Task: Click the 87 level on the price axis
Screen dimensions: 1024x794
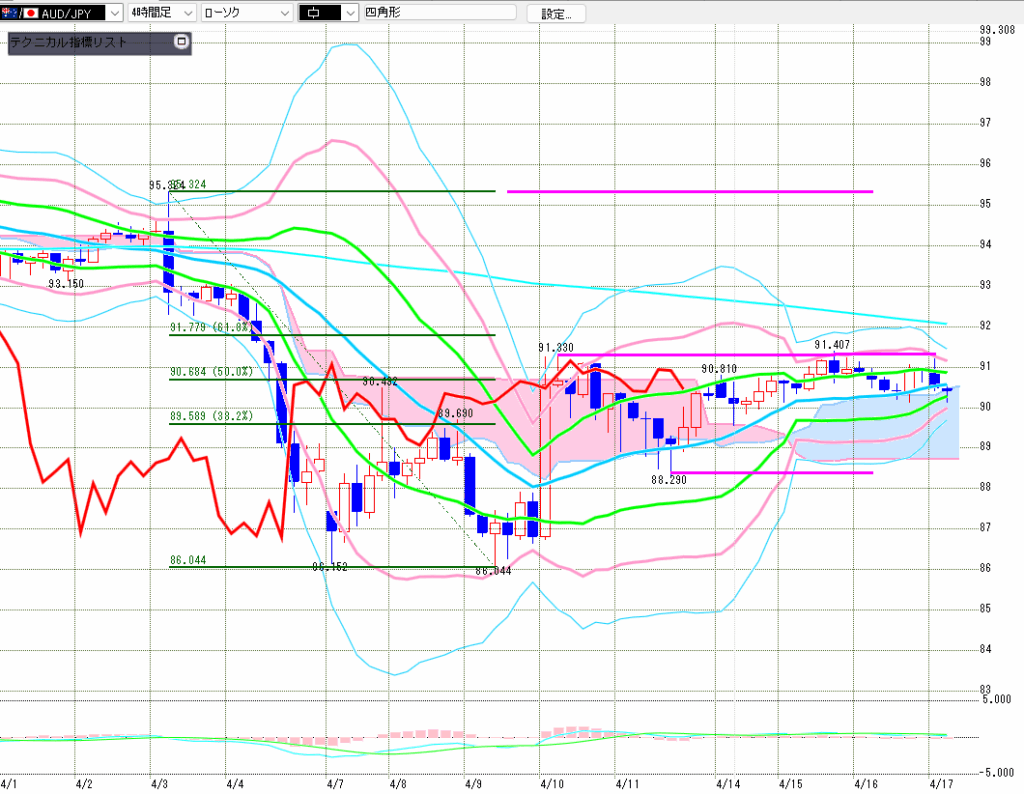Action: pos(985,527)
